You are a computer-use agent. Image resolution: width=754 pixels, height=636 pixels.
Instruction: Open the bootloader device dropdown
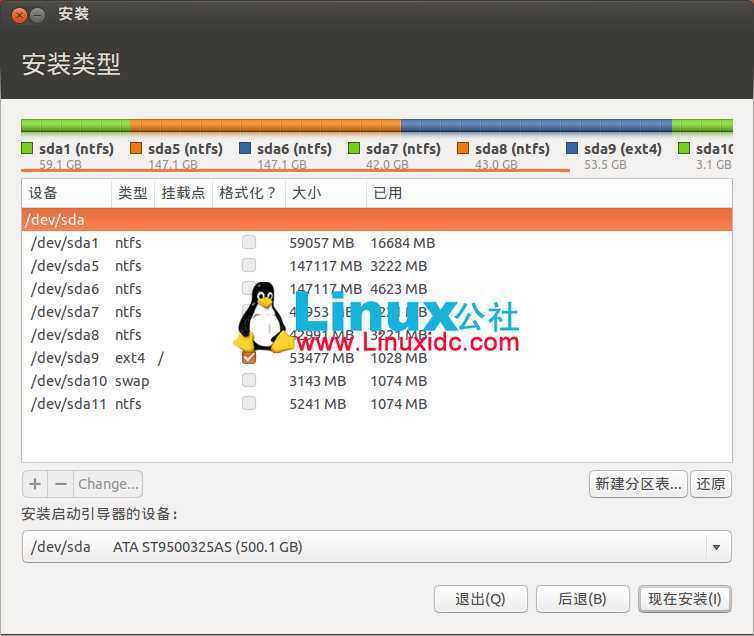click(x=377, y=547)
